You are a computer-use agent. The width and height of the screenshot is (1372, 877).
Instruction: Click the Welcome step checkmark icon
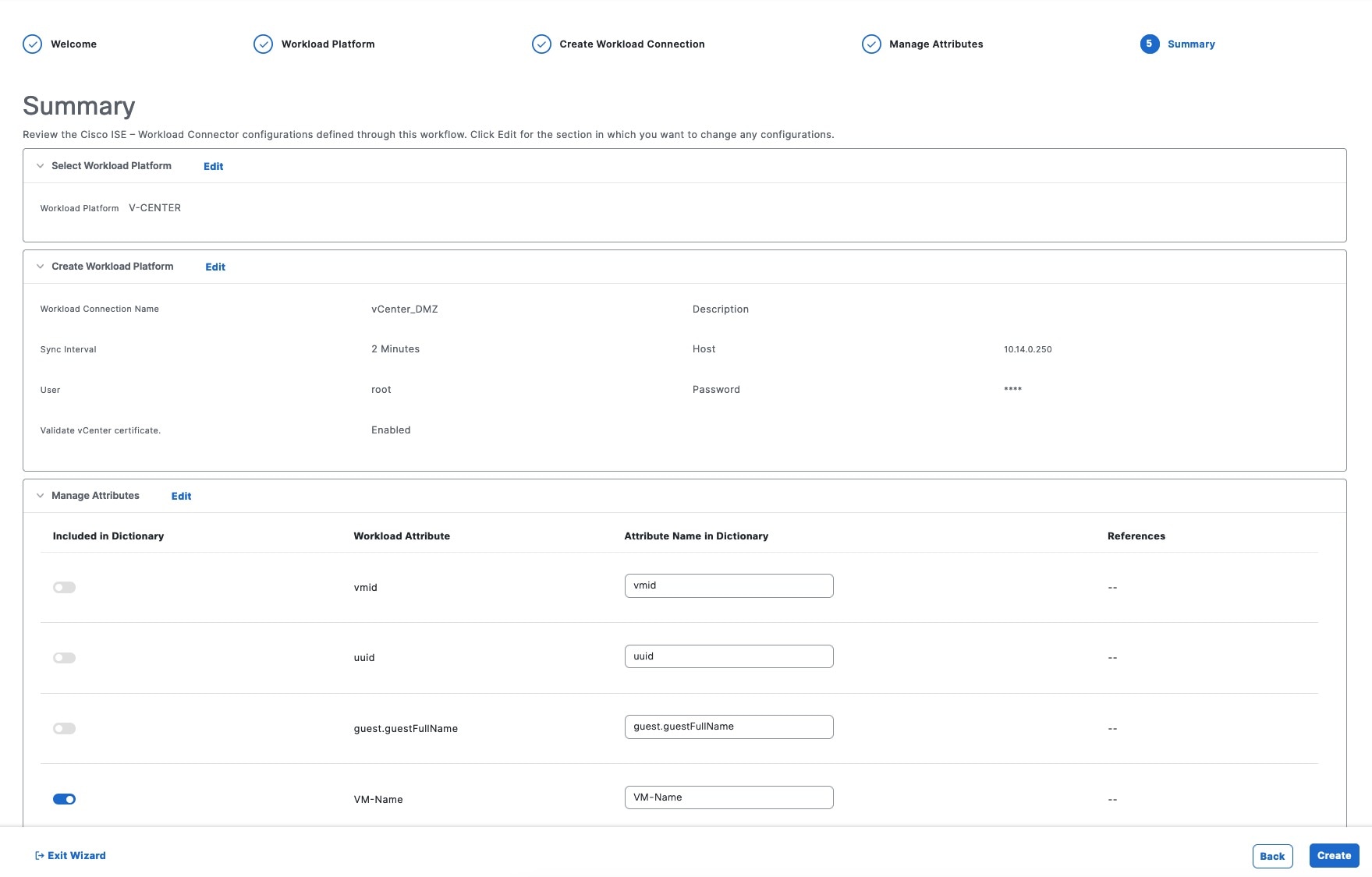coord(33,44)
